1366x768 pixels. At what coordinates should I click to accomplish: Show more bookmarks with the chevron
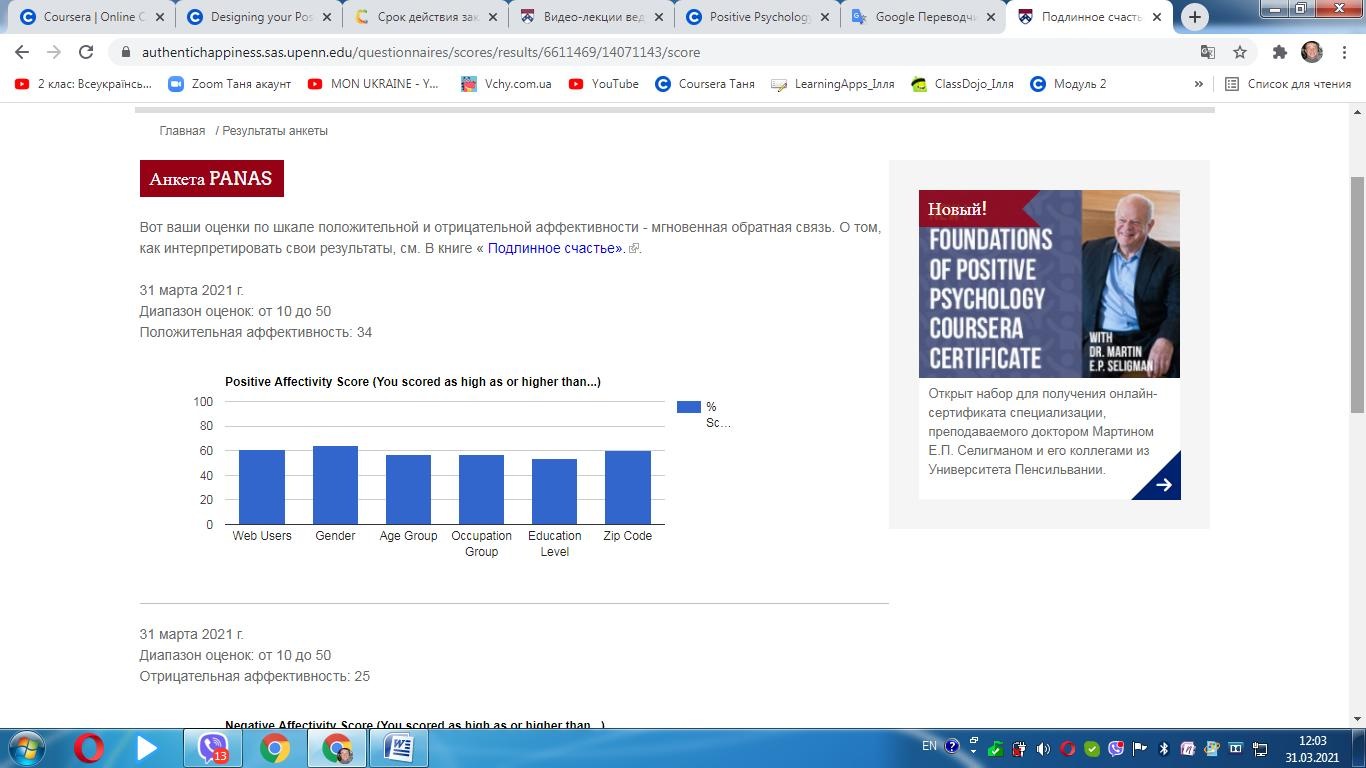click(1198, 84)
